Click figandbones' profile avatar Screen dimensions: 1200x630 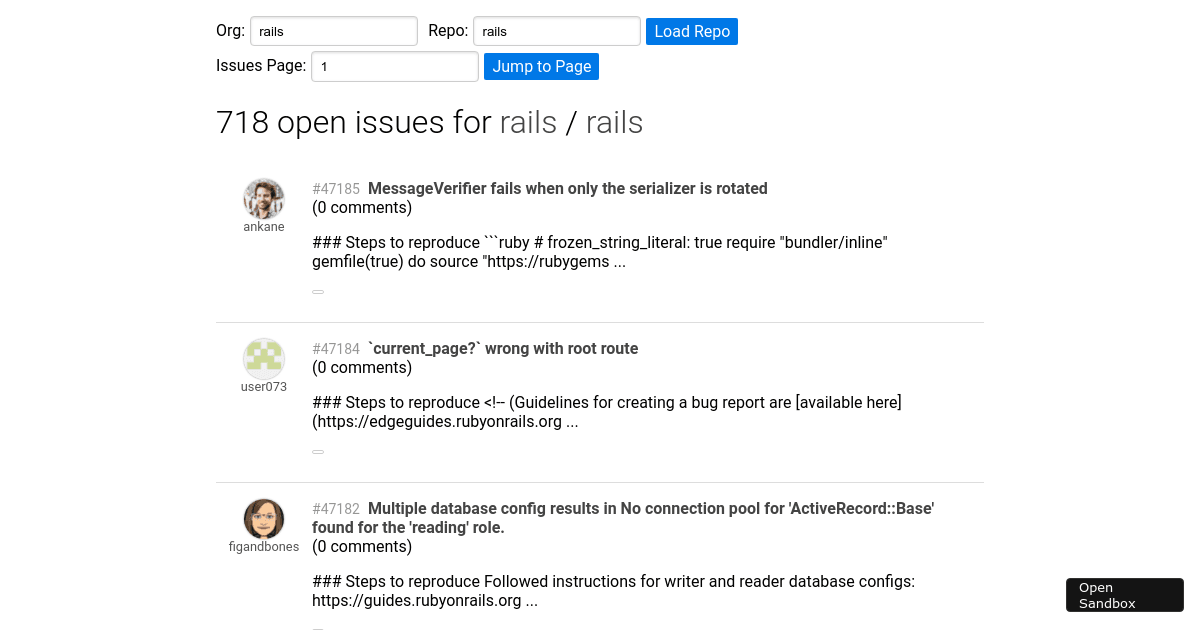[263, 518]
